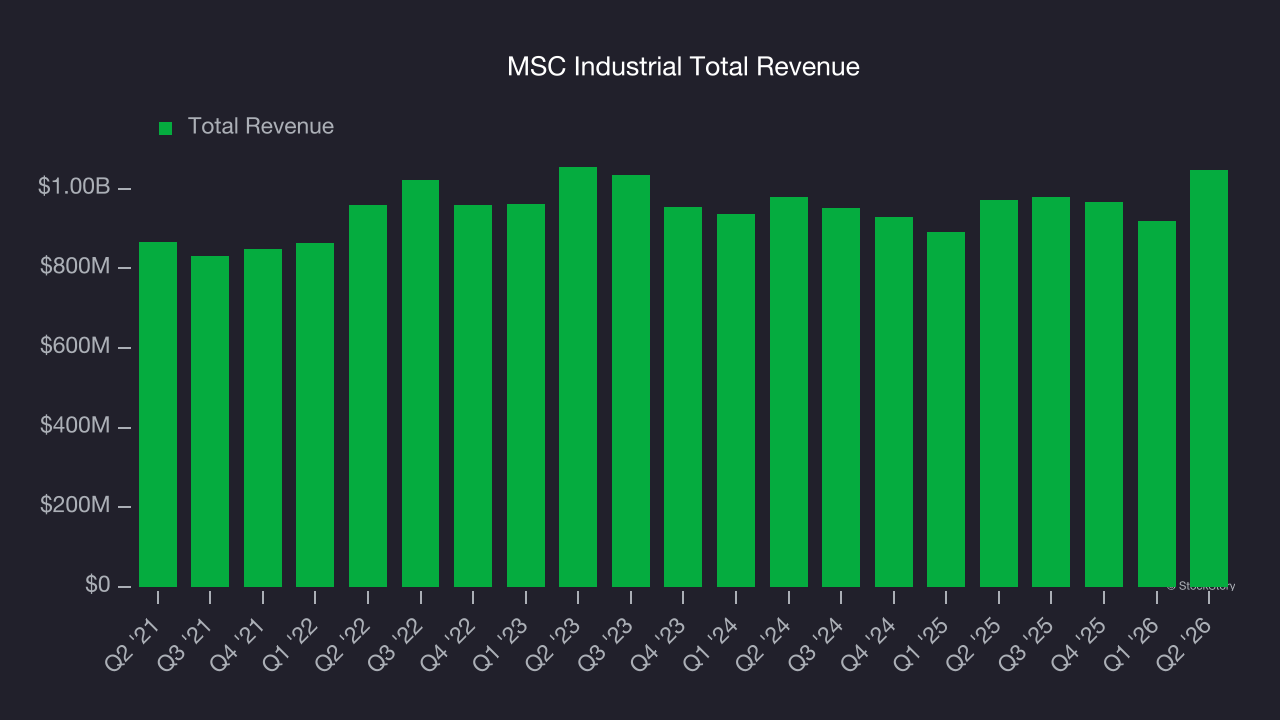The image size is (1280, 720).
Task: Click the $600M y-axis label
Action: click(74, 346)
